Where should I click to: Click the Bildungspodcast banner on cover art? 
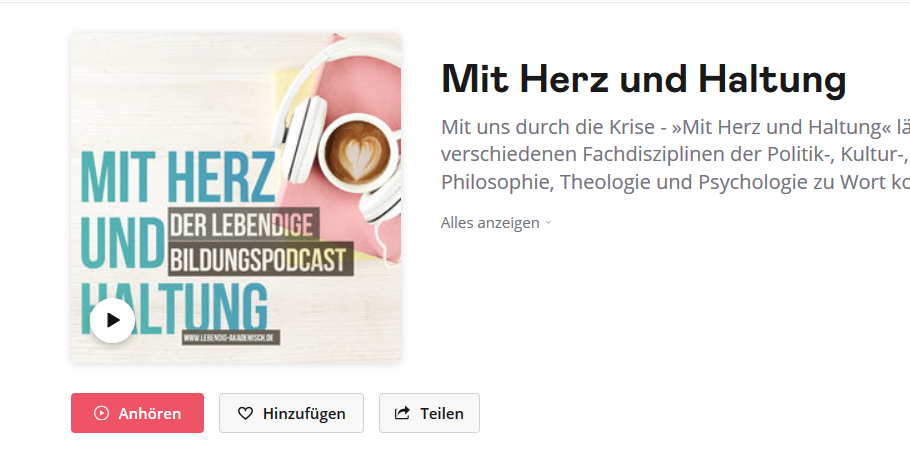(x=261, y=259)
